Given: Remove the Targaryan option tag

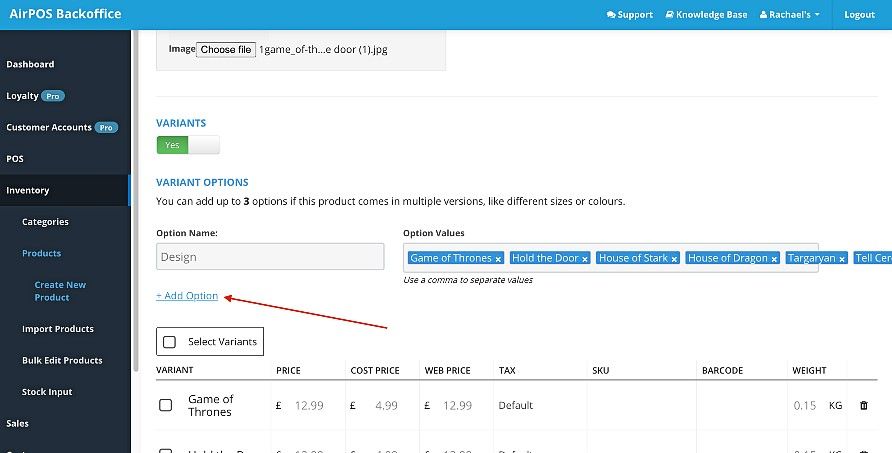Looking at the screenshot, I should (841, 259).
